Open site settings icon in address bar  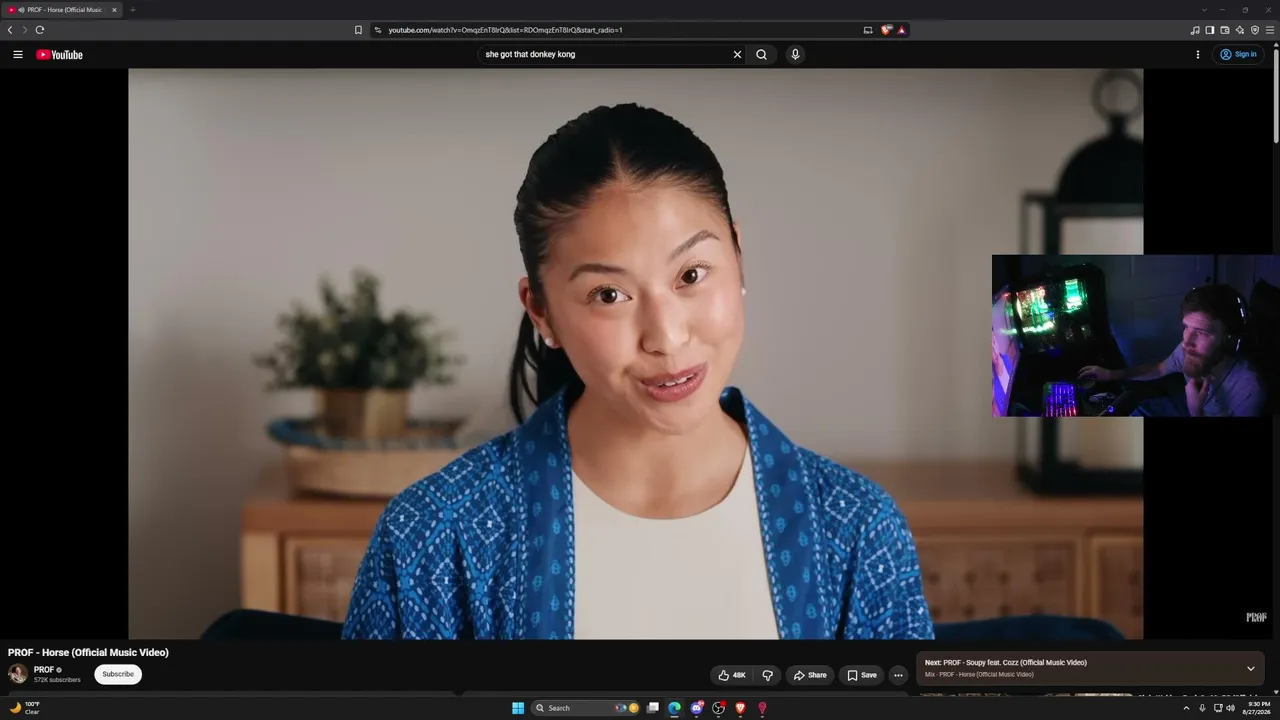[378, 30]
